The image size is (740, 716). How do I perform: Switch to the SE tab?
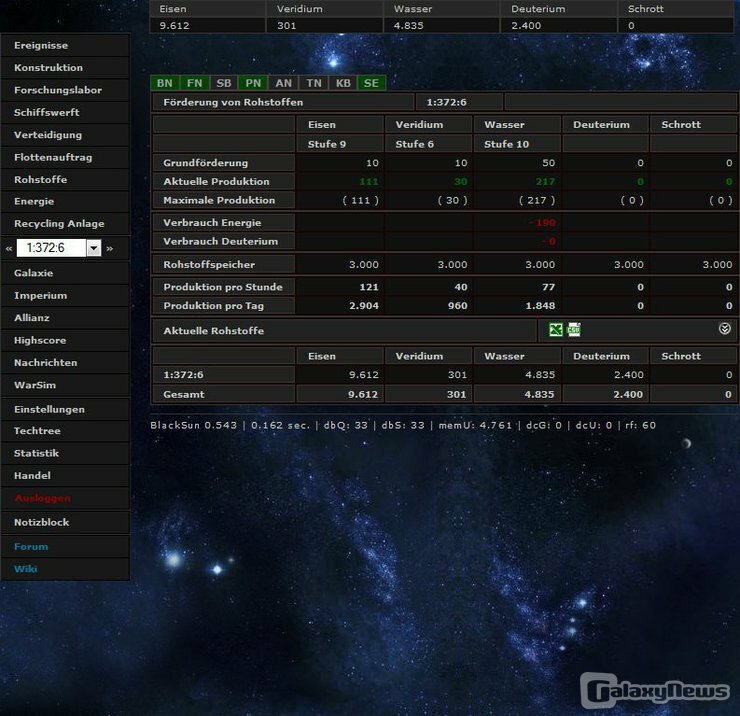point(371,83)
